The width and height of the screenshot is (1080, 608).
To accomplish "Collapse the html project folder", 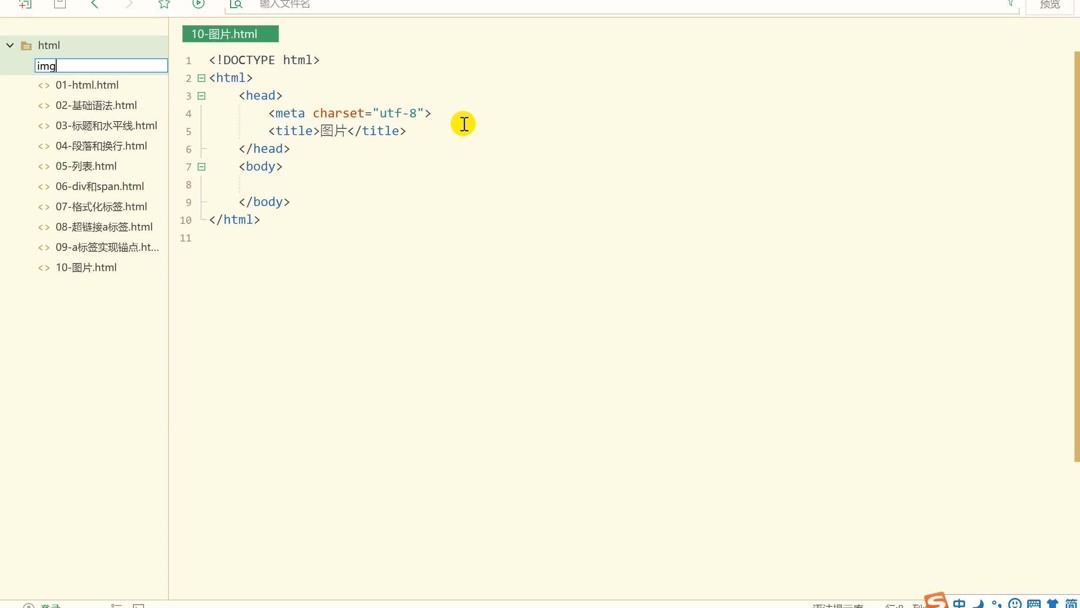I will 10,46.
